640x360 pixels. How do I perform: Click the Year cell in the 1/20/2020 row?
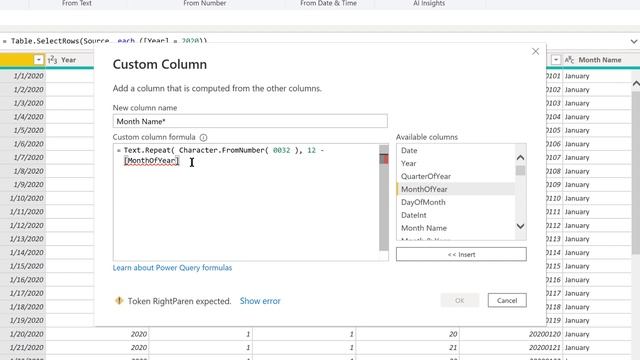97,334
